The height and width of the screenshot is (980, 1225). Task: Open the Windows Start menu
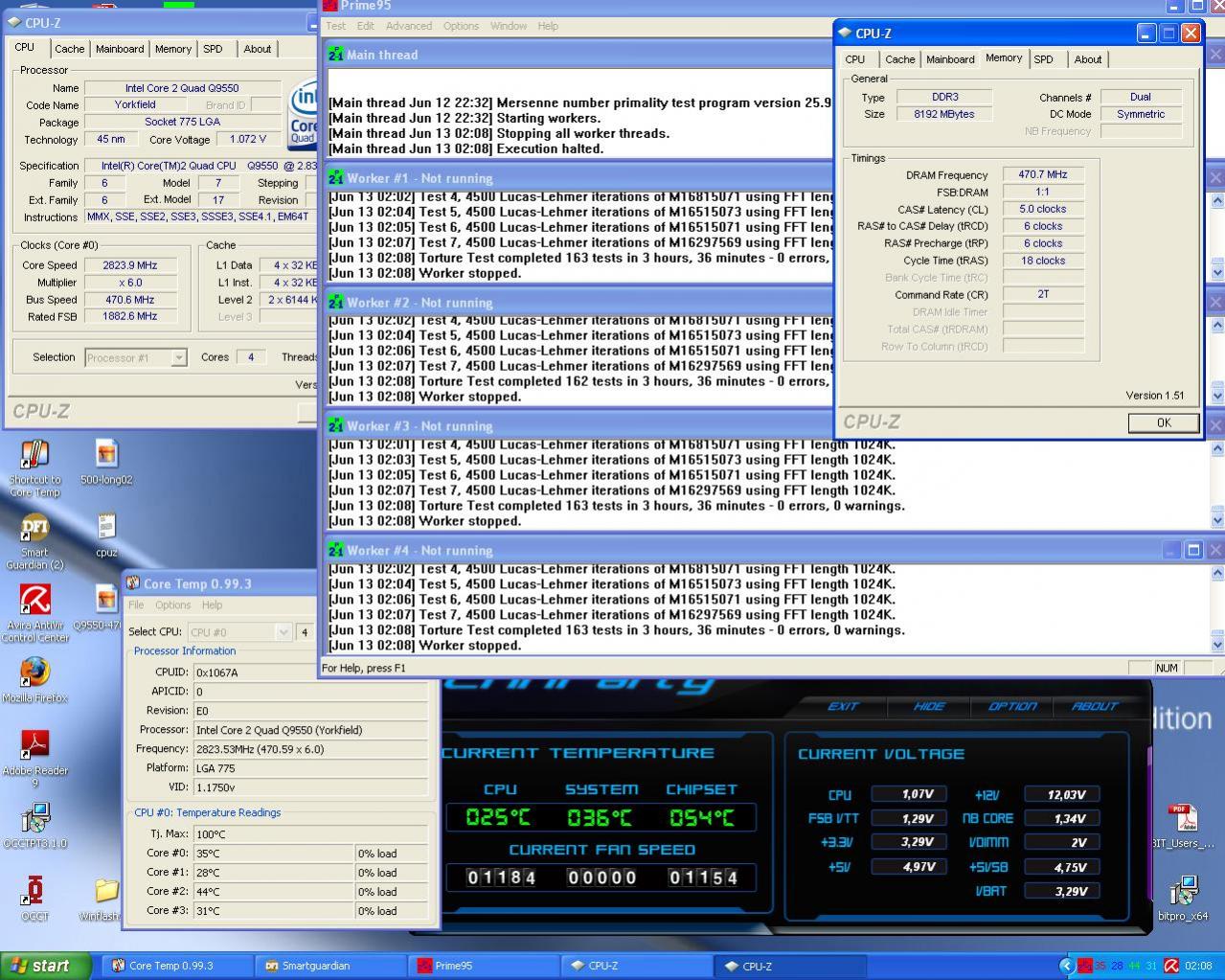[46, 966]
